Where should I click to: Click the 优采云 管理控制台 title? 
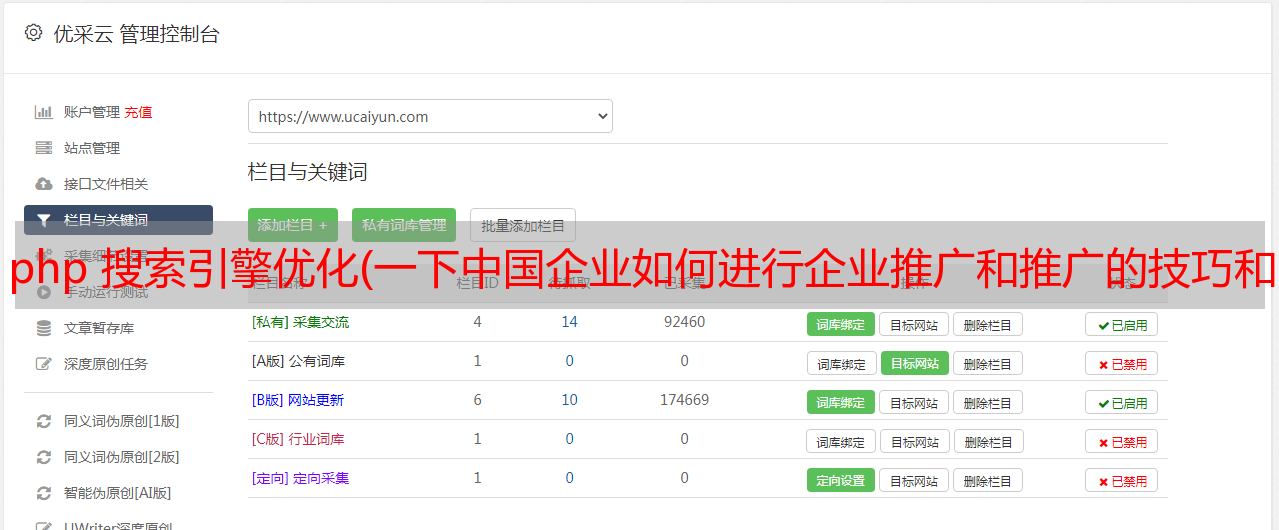coord(136,34)
